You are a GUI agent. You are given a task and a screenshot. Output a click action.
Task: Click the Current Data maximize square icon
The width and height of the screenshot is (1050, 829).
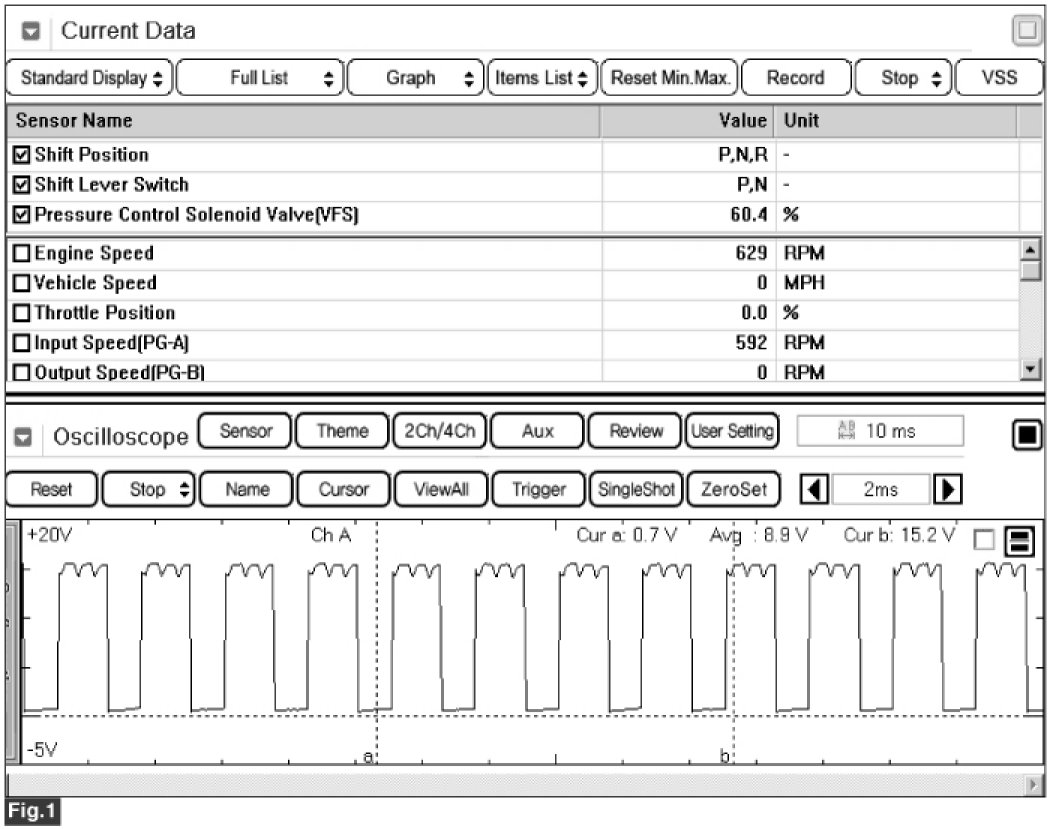pyautogui.click(x=1027, y=32)
